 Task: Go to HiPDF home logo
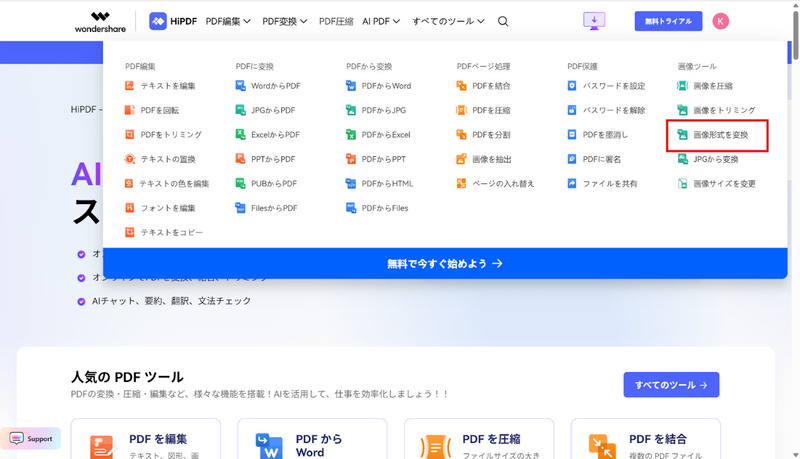(x=173, y=21)
